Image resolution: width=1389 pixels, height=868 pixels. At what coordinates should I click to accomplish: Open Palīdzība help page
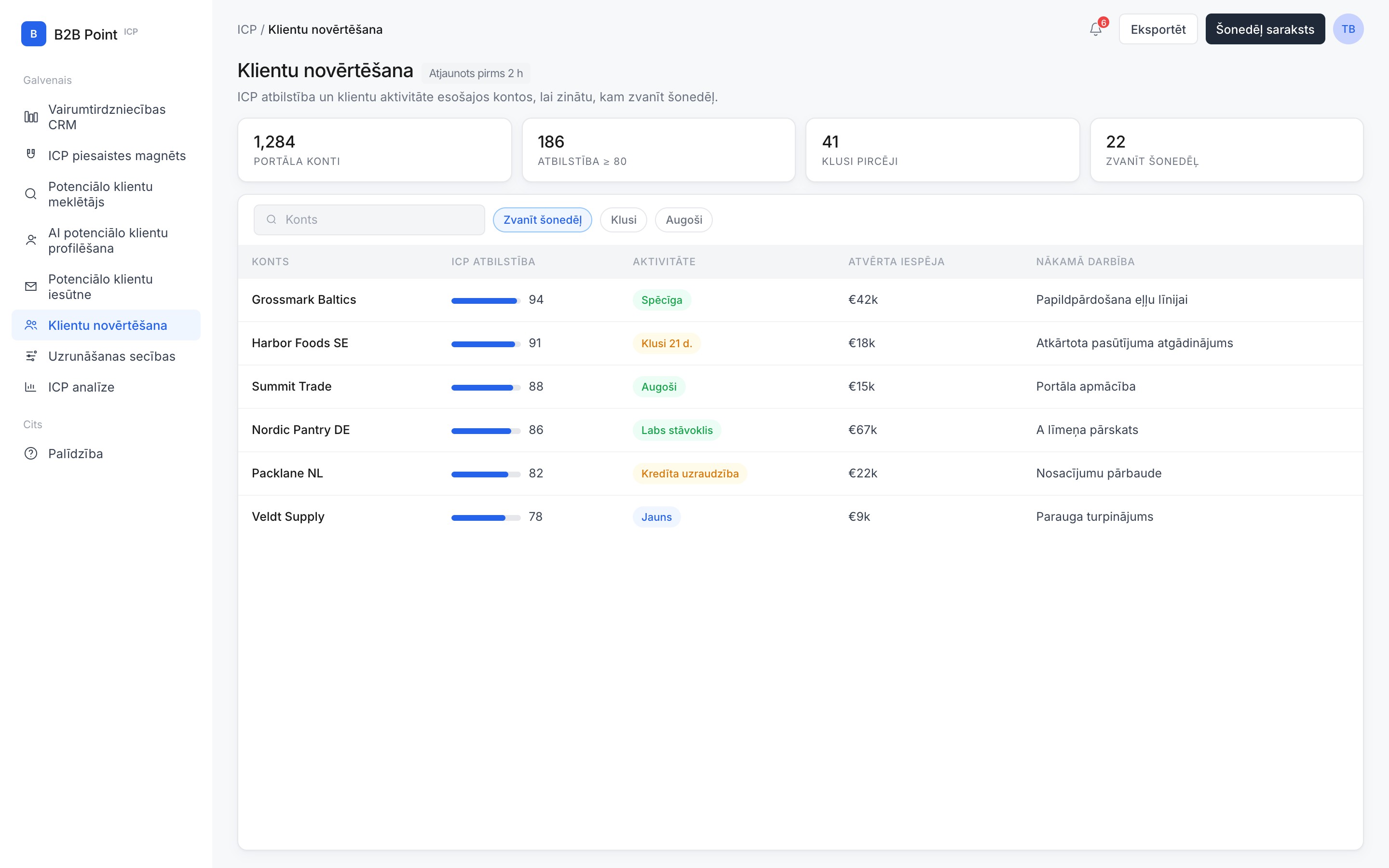click(x=106, y=453)
